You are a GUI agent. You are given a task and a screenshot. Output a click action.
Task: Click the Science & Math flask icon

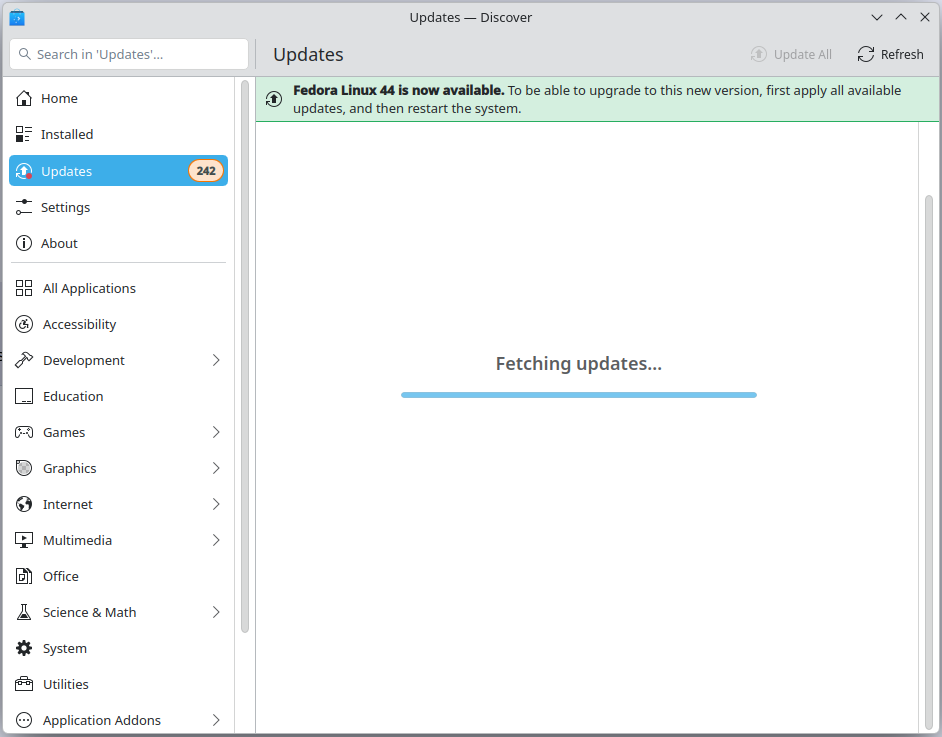tap(23, 613)
